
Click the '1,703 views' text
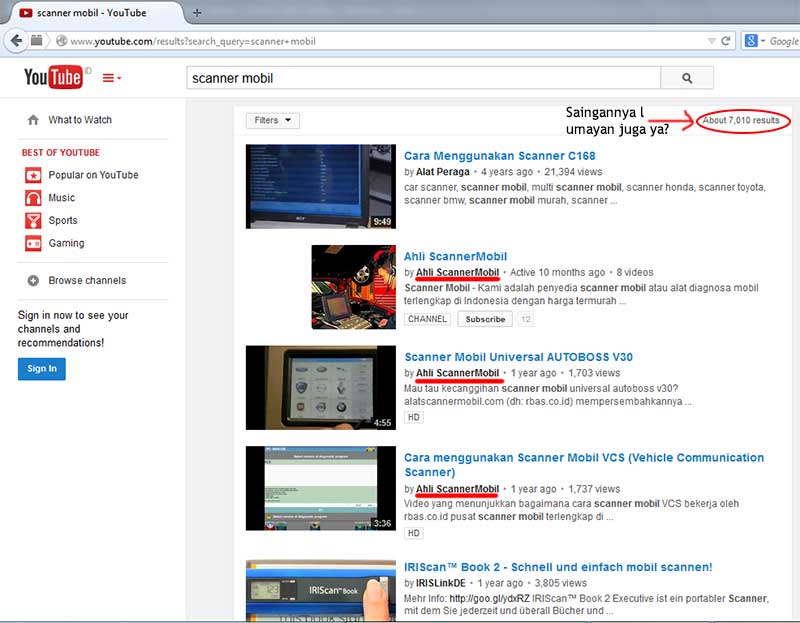(x=594, y=373)
